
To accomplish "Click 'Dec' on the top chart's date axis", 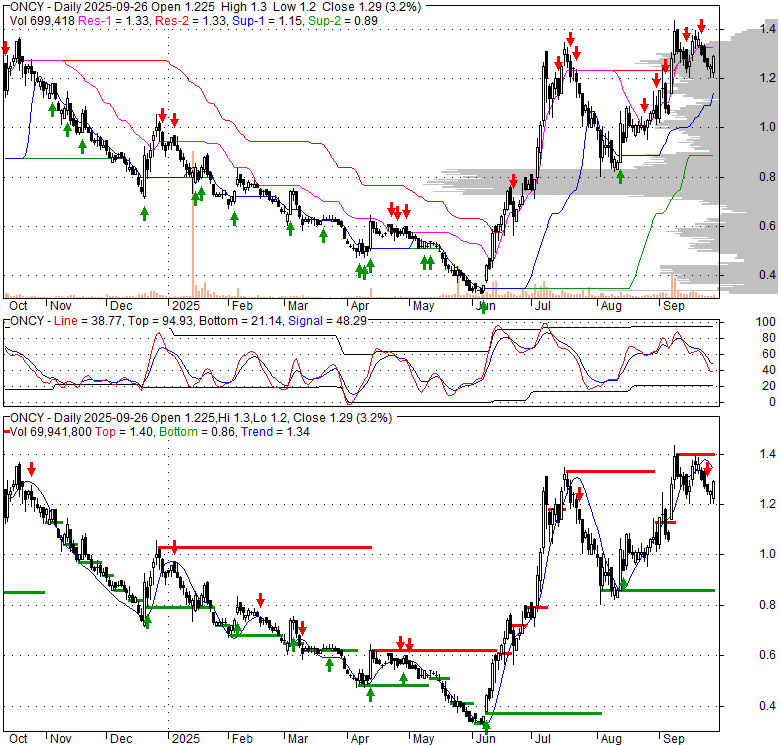I will coord(121,306).
